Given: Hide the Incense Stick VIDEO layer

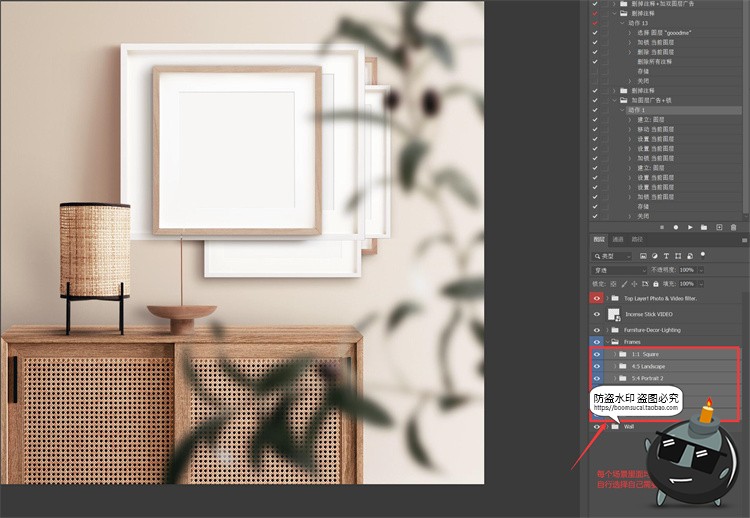Looking at the screenshot, I should (597, 314).
